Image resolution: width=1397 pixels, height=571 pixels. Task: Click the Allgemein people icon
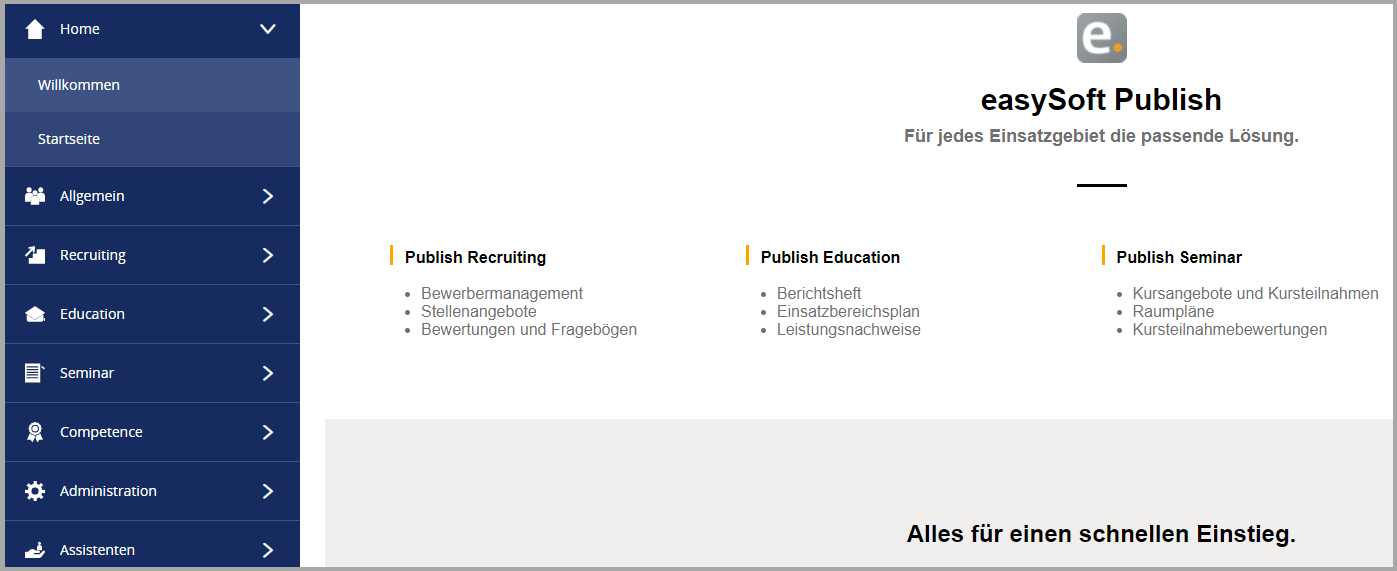click(35, 196)
